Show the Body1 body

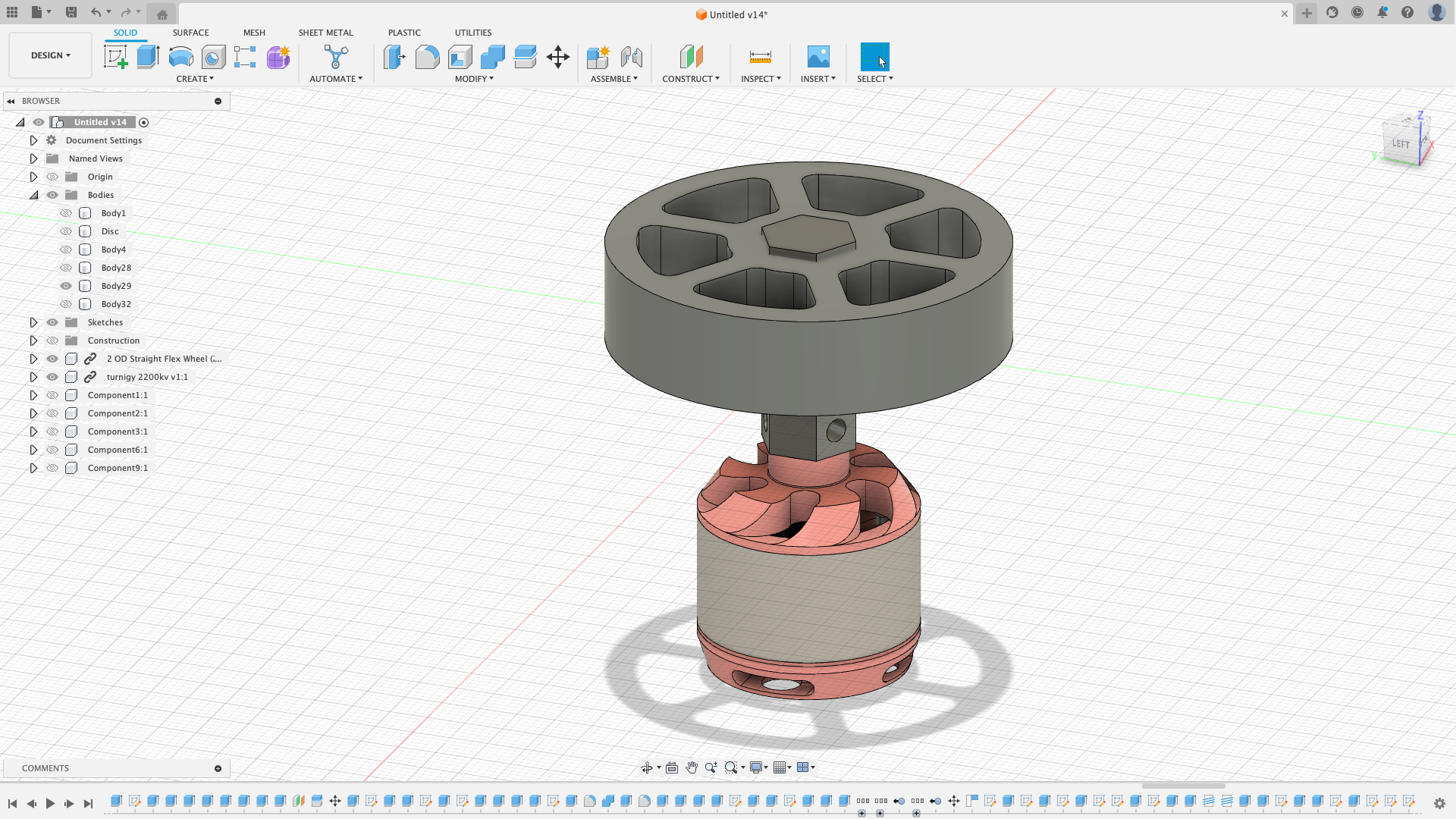(66, 213)
